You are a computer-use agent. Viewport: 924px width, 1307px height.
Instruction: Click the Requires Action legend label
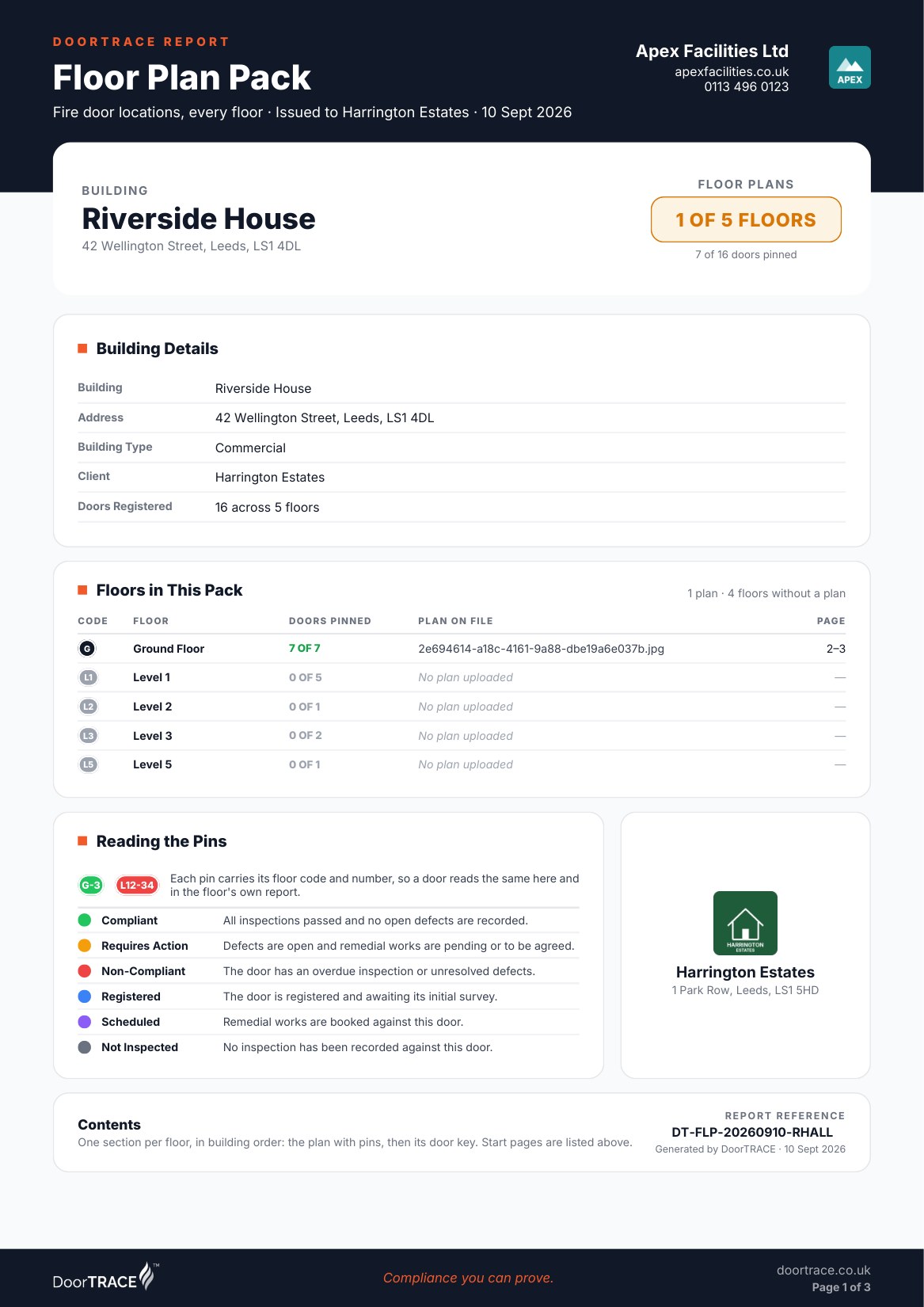pyautogui.click(x=145, y=946)
